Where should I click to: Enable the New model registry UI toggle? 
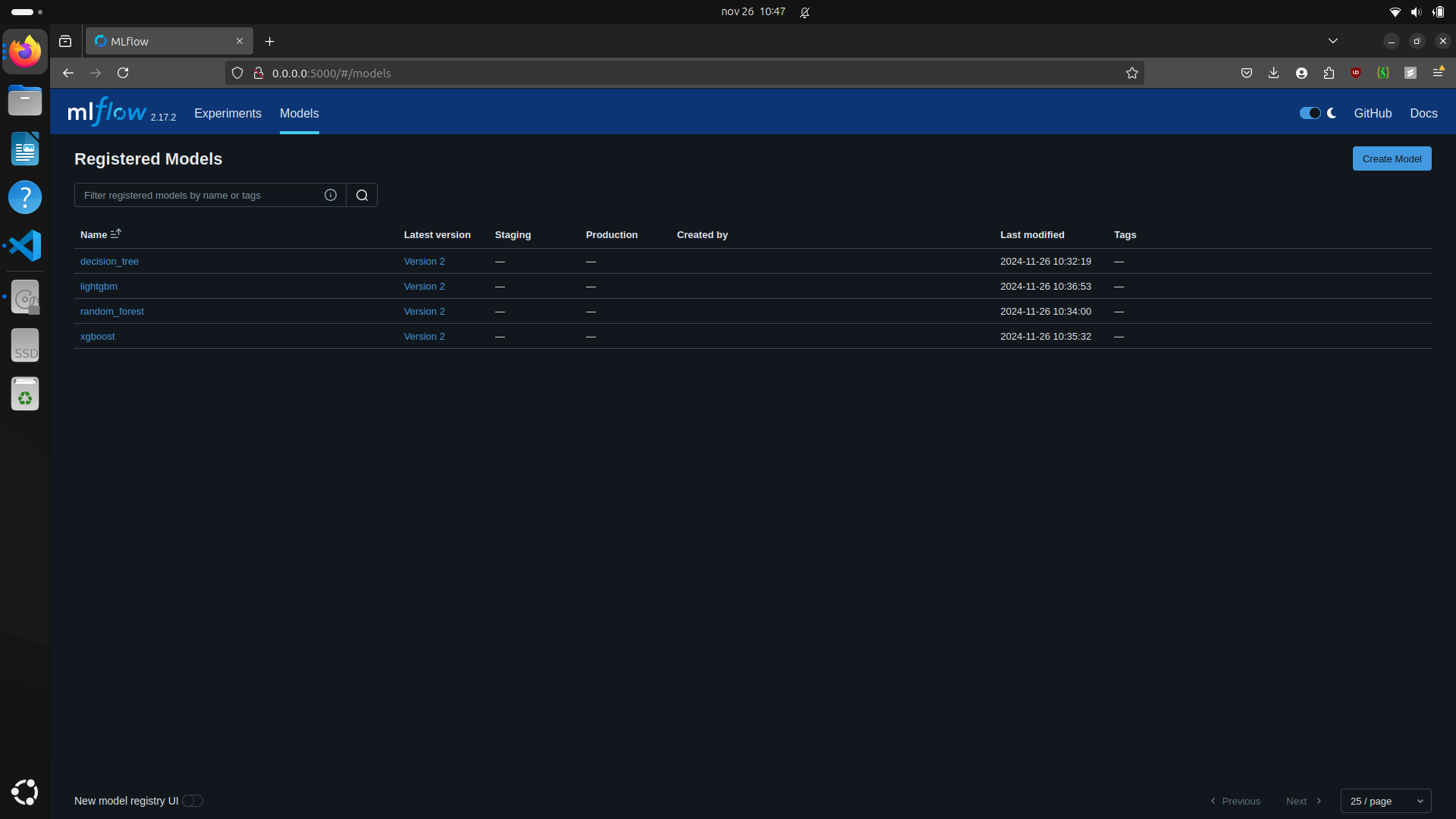[193, 801]
